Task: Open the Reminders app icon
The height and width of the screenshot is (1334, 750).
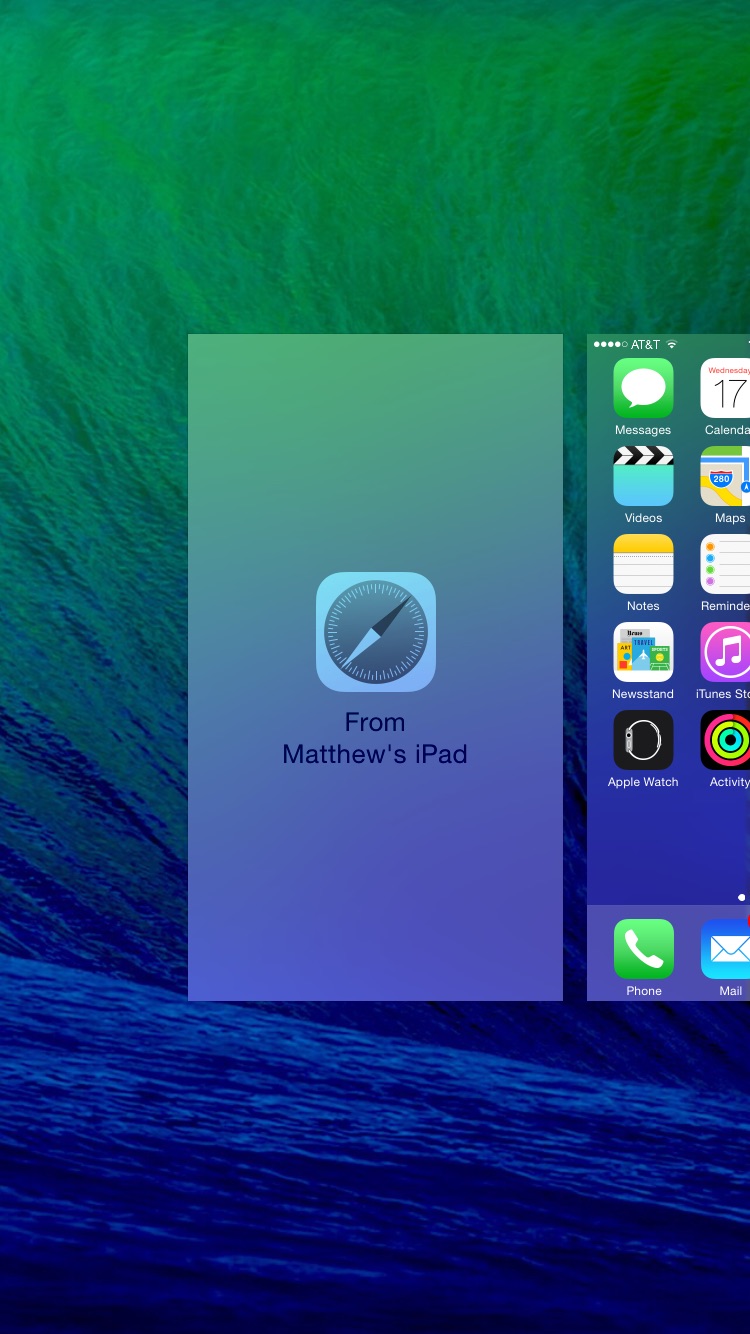Action: tap(726, 564)
